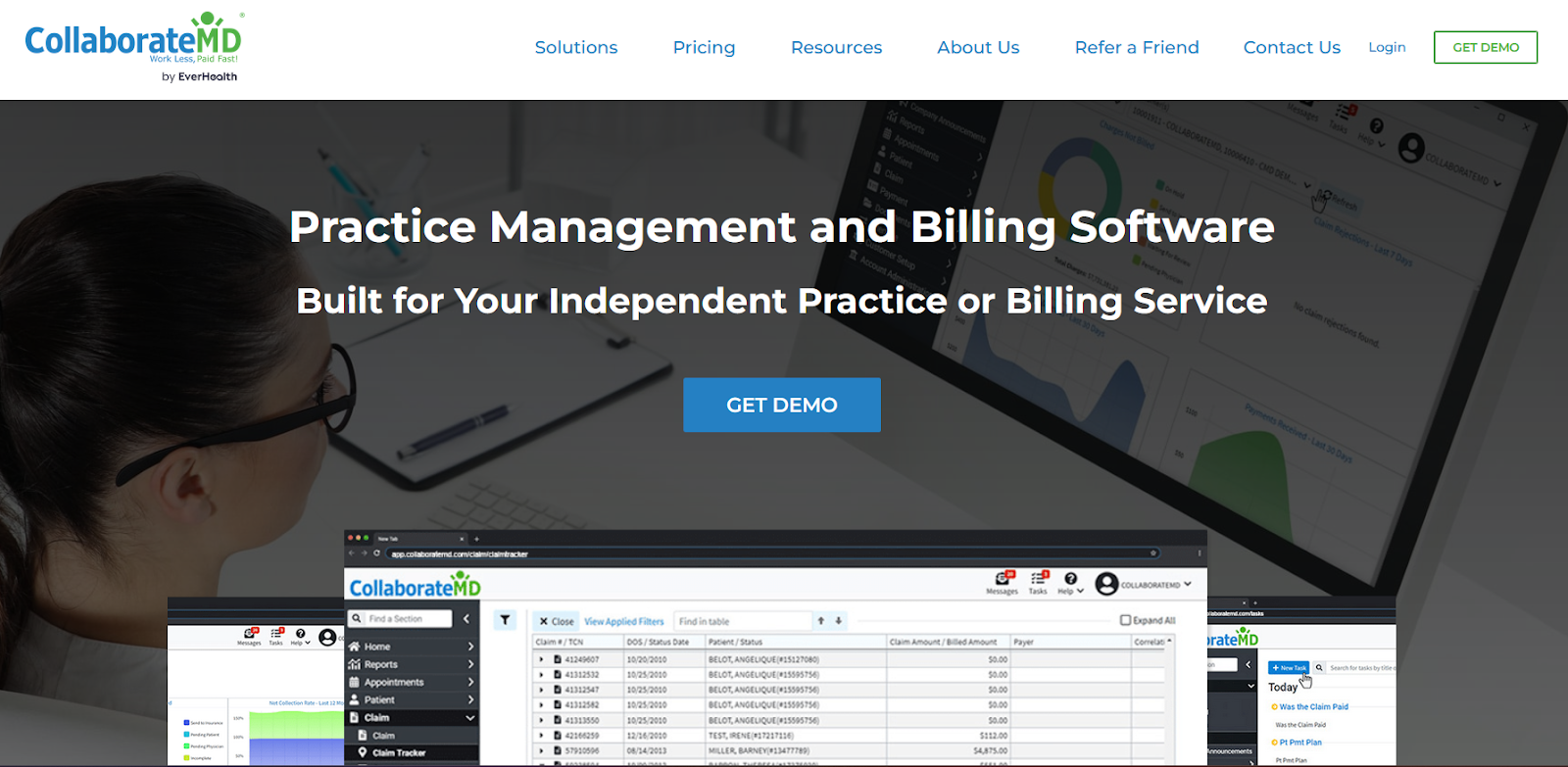1568x767 pixels.
Task: Click the Reports chart icon in sidebar
Action: (354, 664)
